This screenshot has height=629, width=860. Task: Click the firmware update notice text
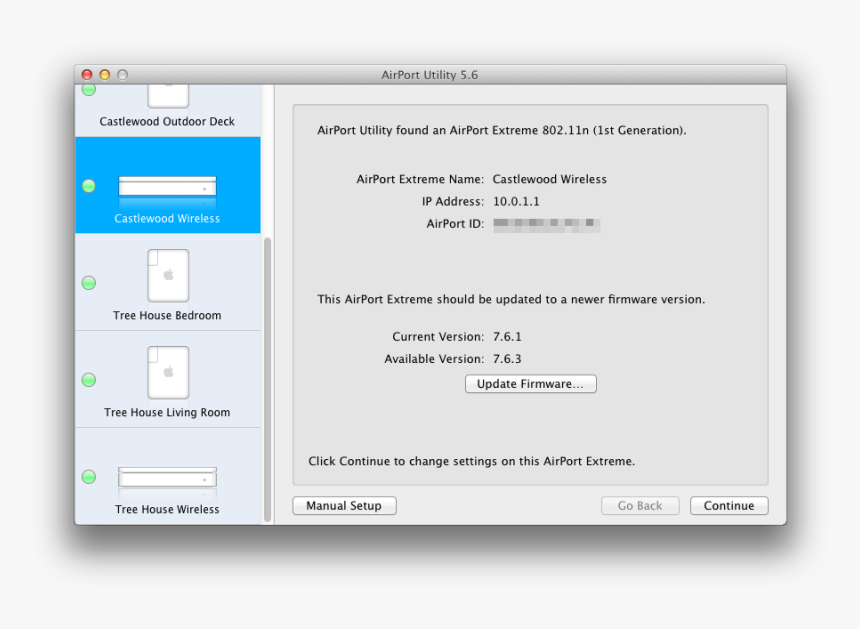(x=511, y=299)
